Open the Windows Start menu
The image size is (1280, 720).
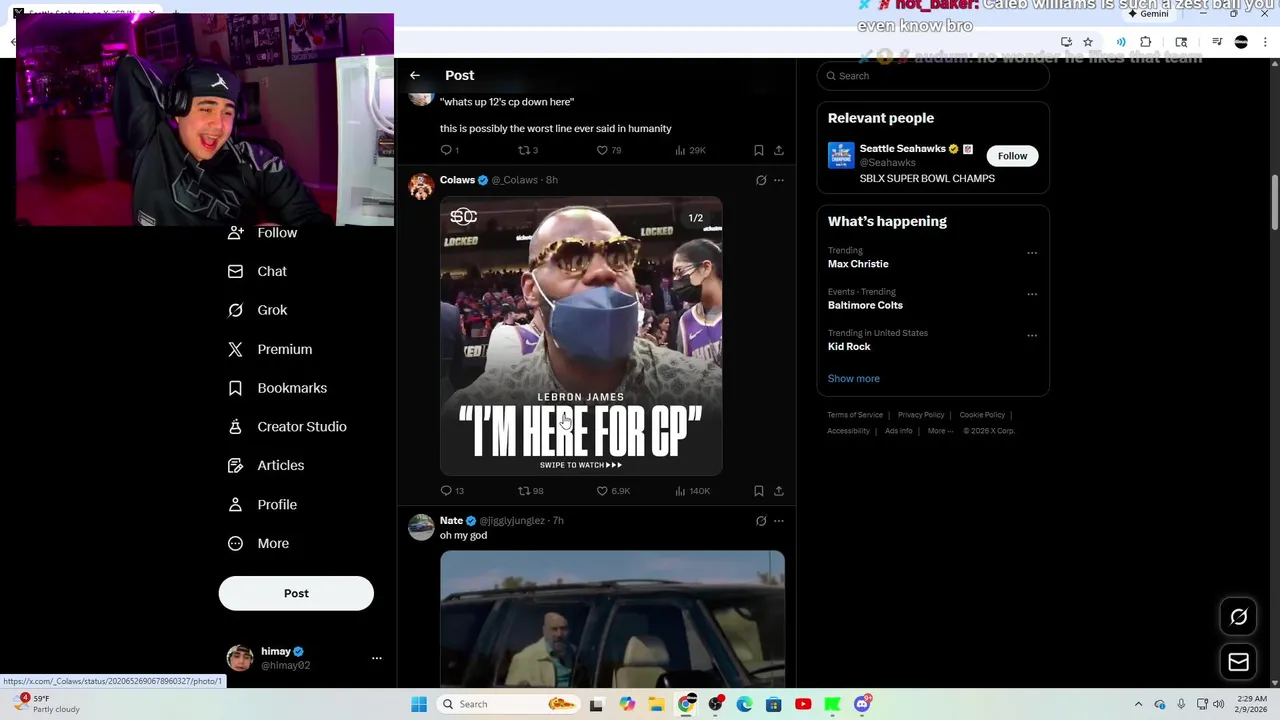pyautogui.click(x=419, y=704)
